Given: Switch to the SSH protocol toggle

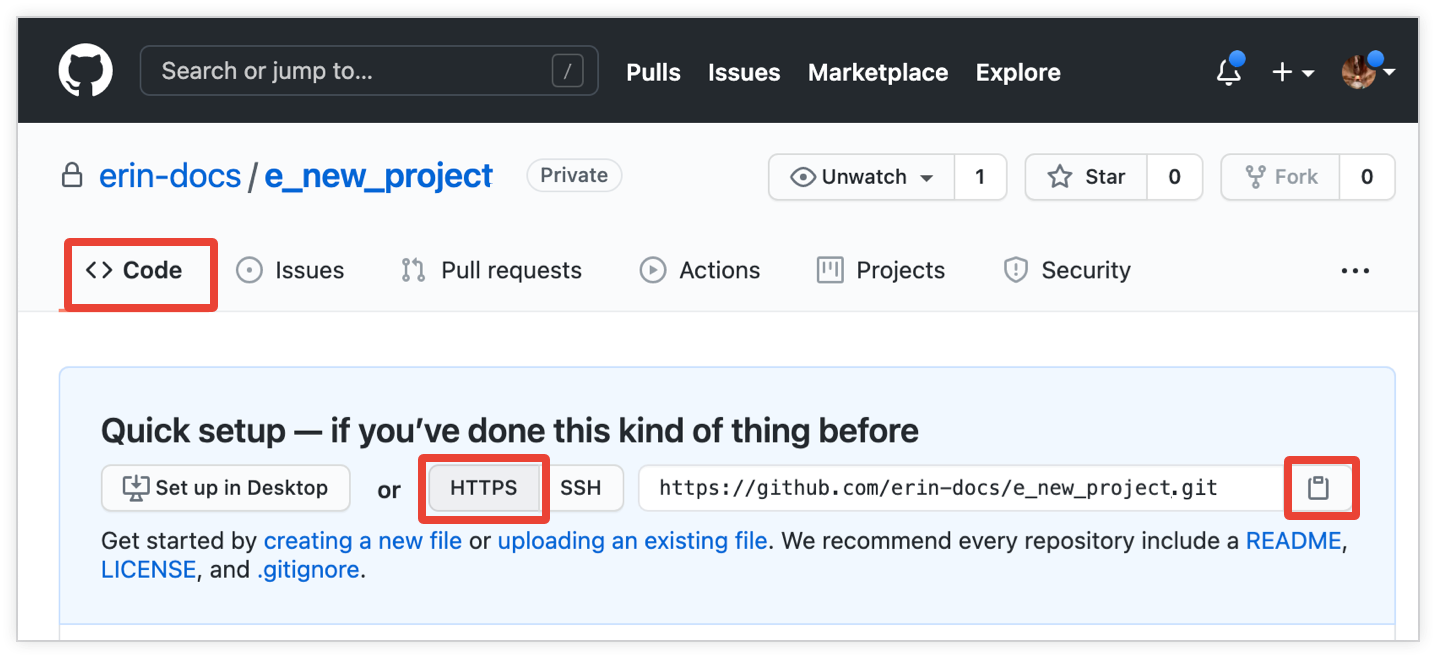Looking at the screenshot, I should 581,488.
